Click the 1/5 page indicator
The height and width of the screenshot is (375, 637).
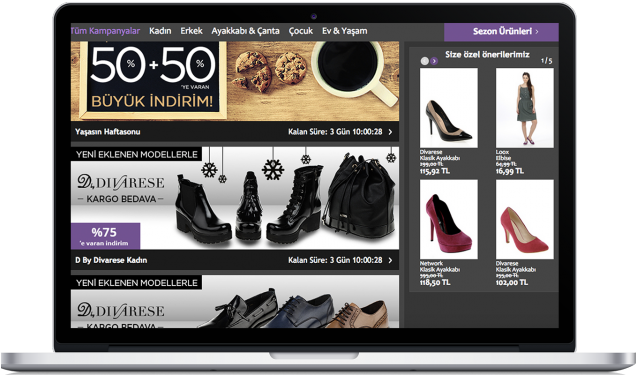(546, 61)
